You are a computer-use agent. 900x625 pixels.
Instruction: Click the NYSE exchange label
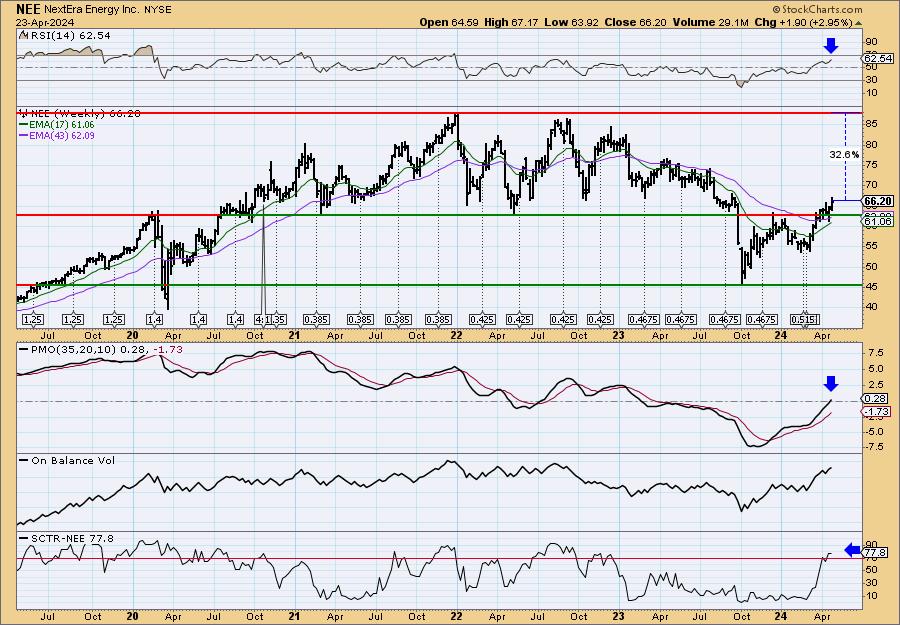(x=157, y=10)
